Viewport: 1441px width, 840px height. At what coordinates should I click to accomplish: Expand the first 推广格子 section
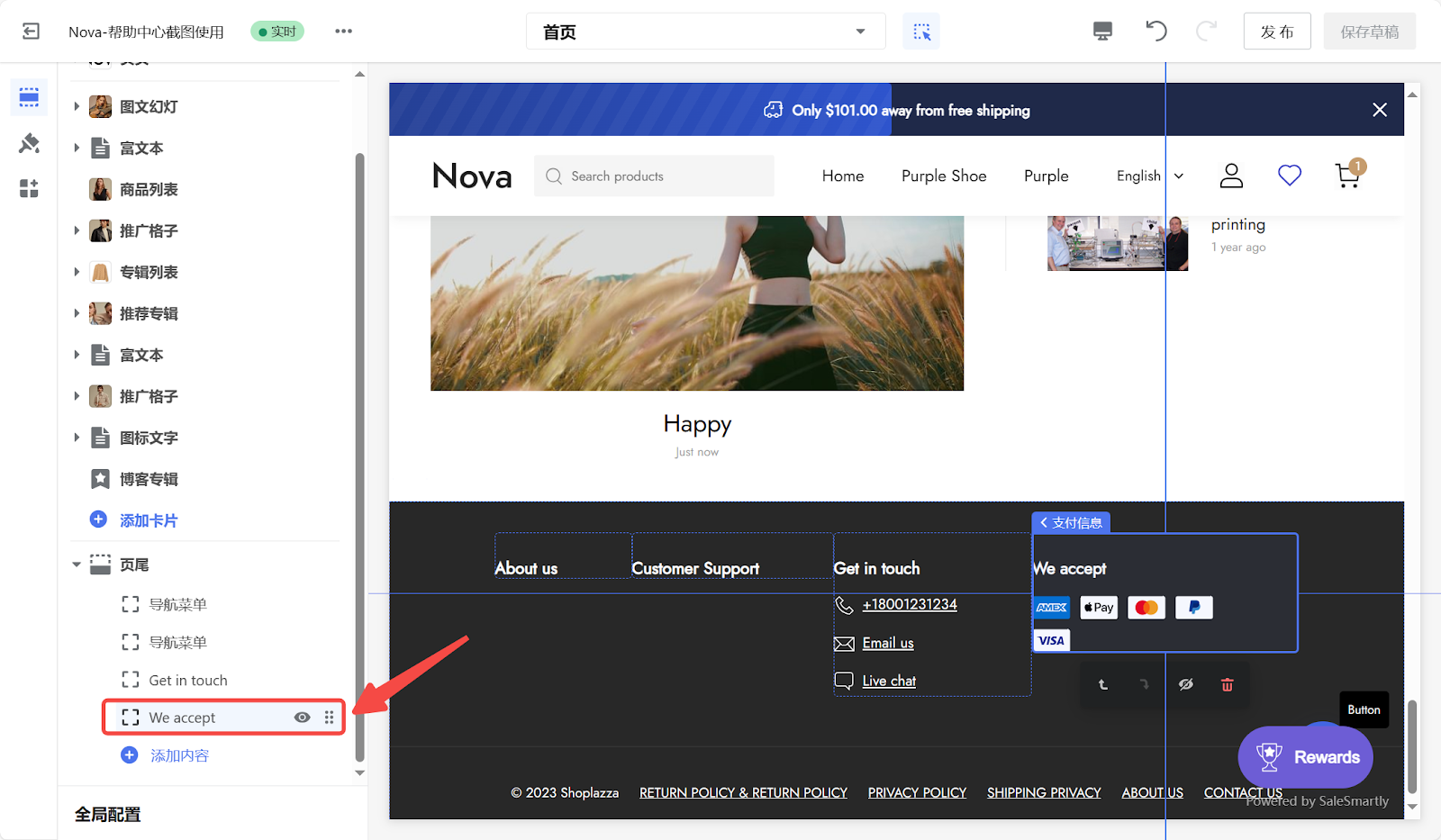click(77, 230)
